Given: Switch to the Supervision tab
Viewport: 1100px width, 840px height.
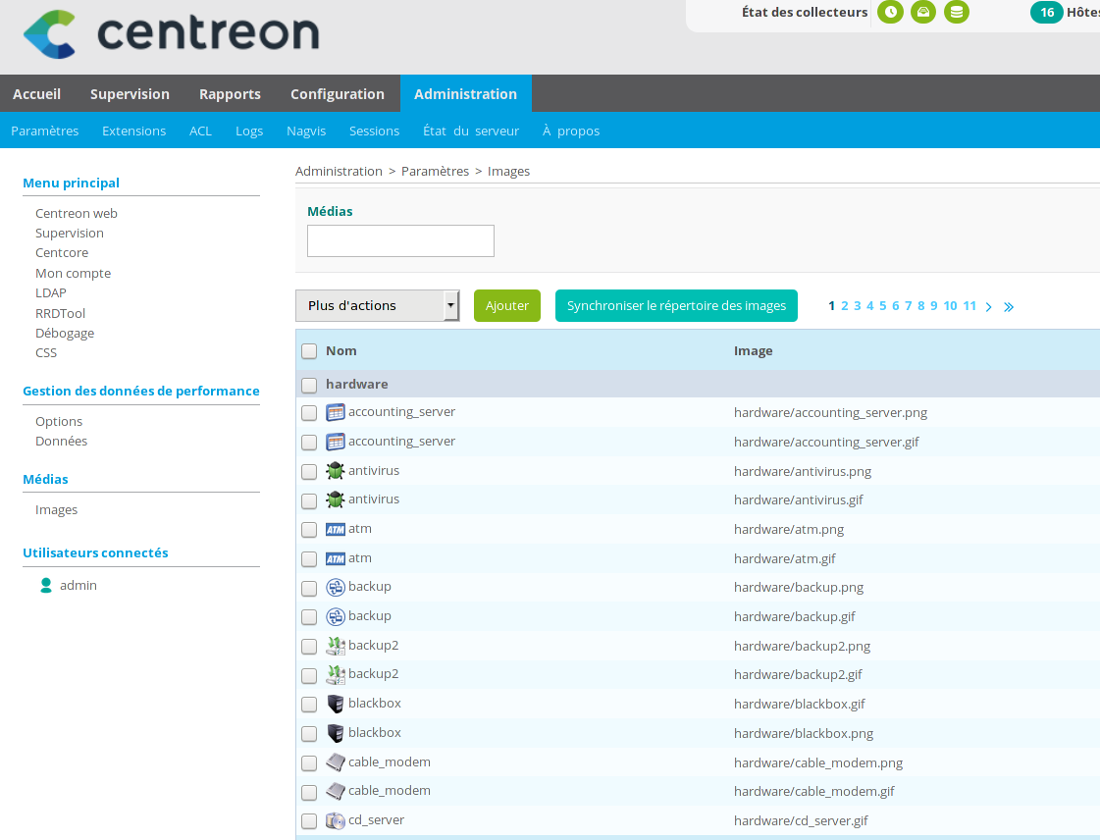Looking at the screenshot, I should (130, 93).
